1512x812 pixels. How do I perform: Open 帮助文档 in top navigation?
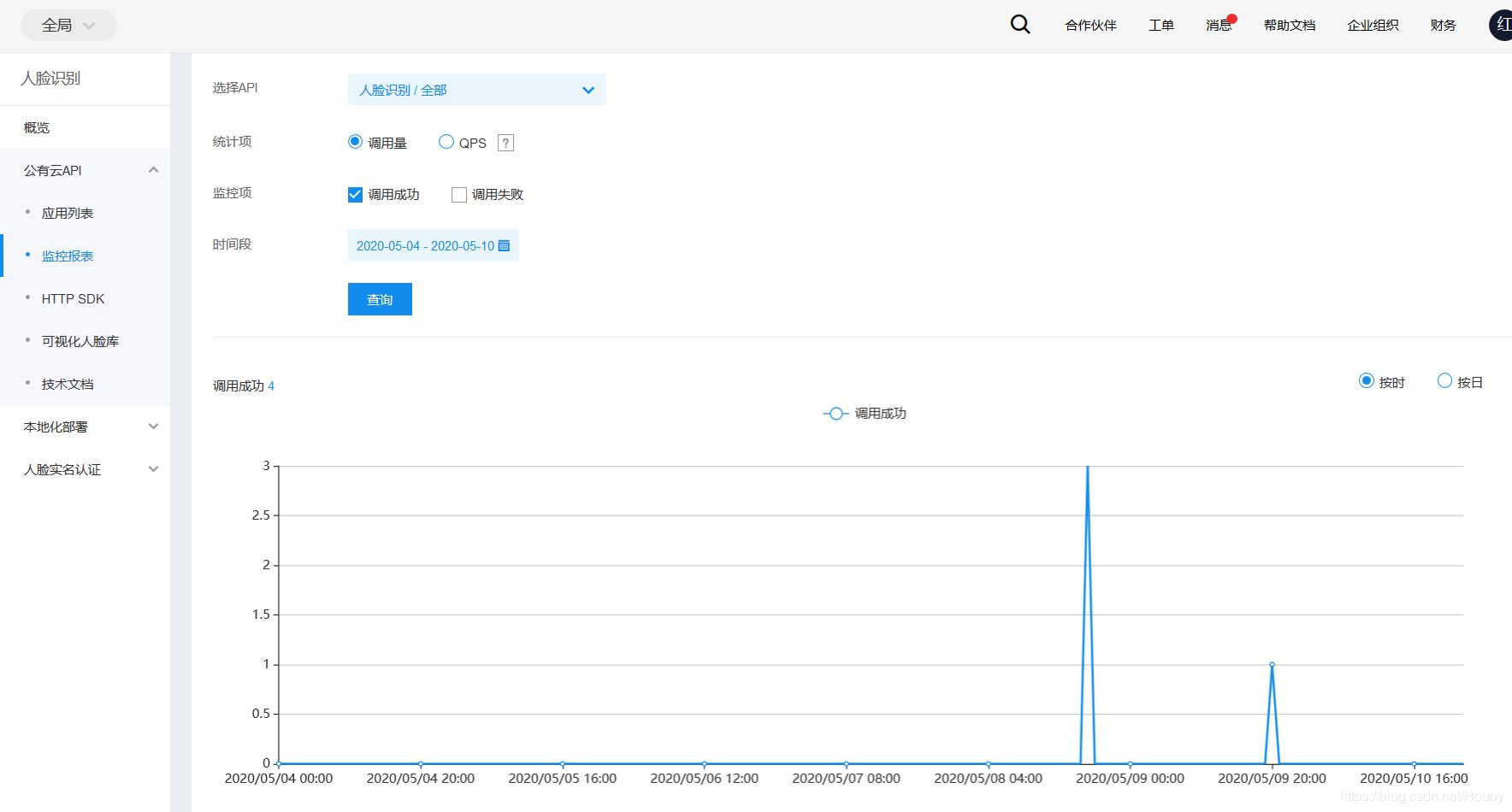1290,26
